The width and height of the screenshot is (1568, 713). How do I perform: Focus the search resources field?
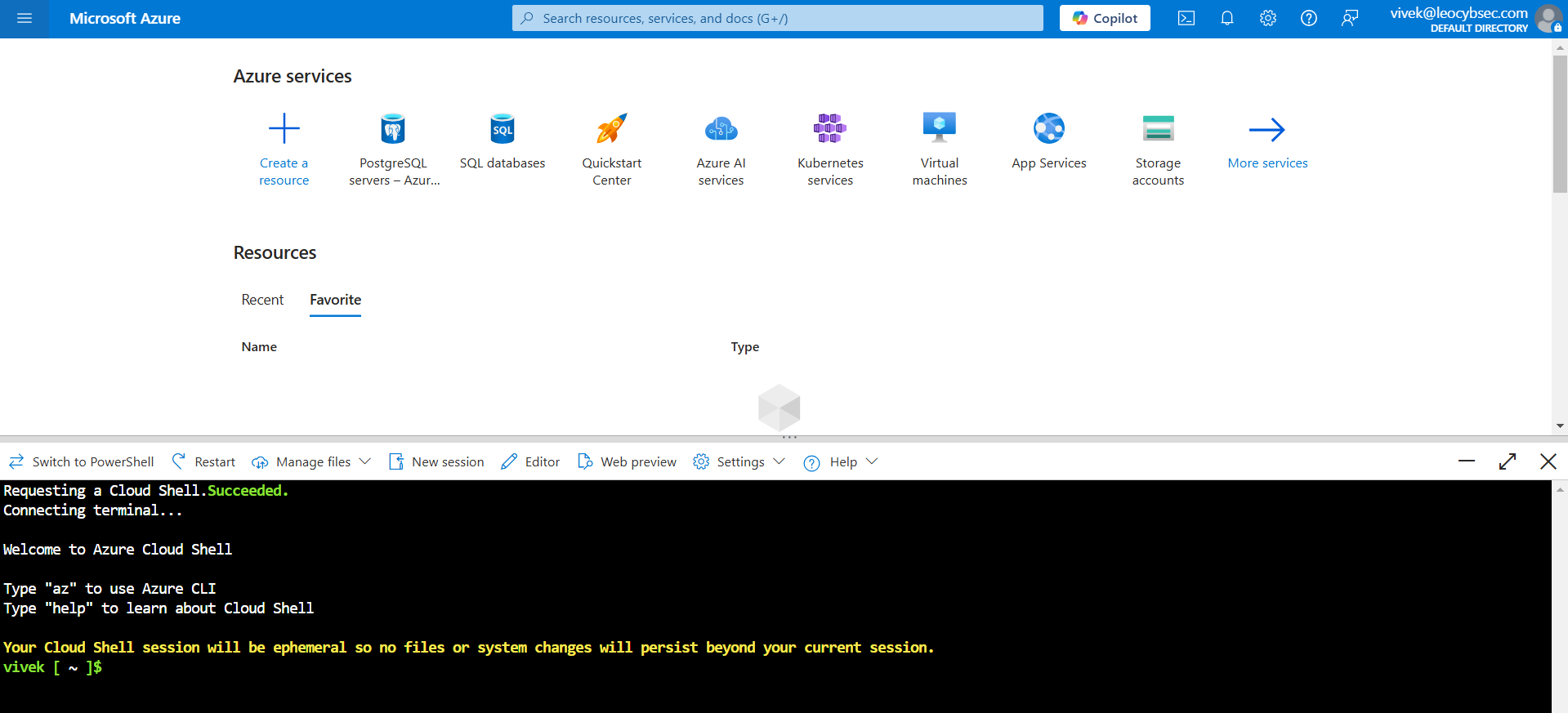tap(778, 18)
